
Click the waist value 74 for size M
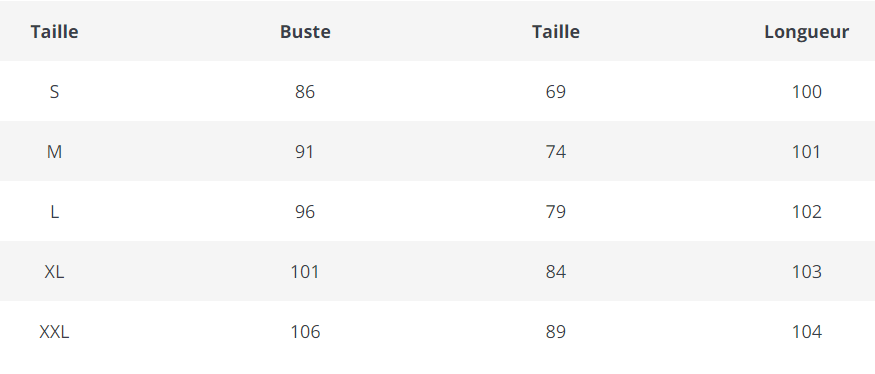pos(555,152)
